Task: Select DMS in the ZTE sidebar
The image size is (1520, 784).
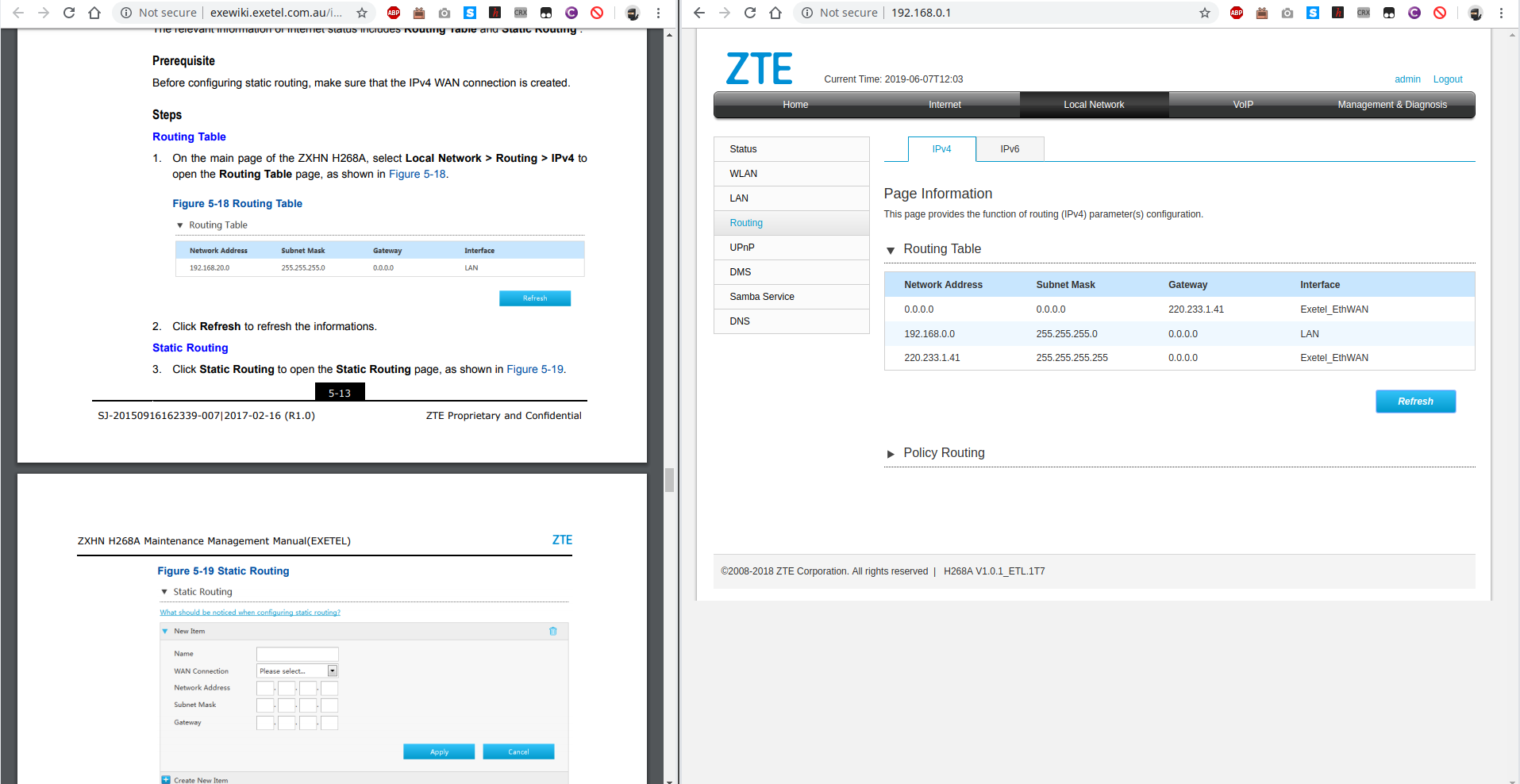Action: pos(791,272)
